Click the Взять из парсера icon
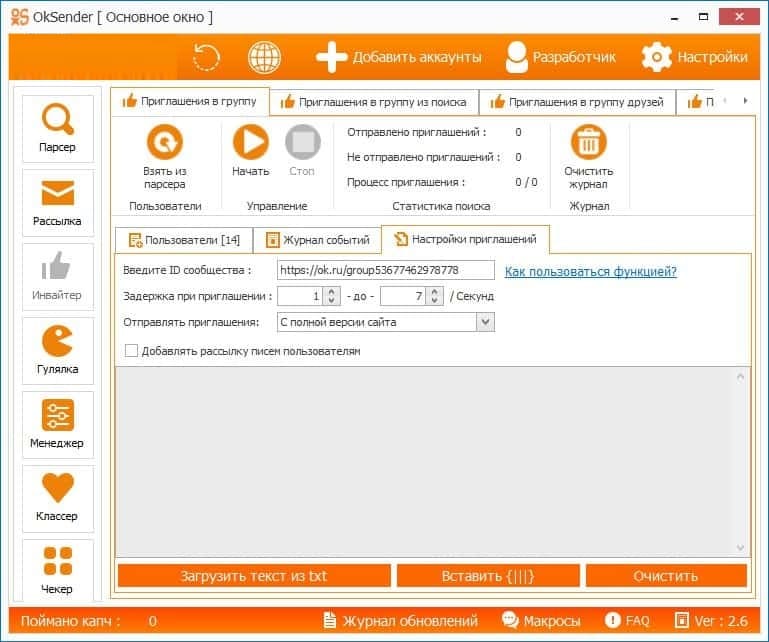Image resolution: width=769 pixels, height=642 pixels. 164,143
